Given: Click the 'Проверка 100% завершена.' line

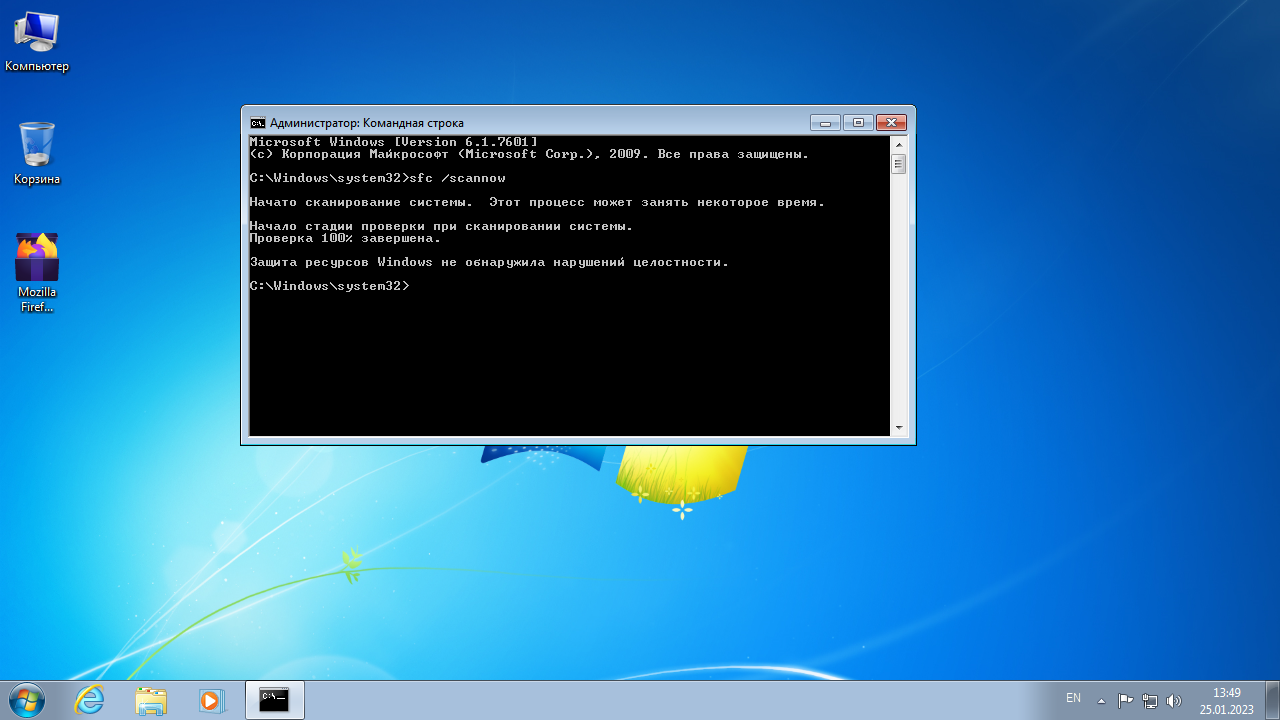Looking at the screenshot, I should 345,238.
